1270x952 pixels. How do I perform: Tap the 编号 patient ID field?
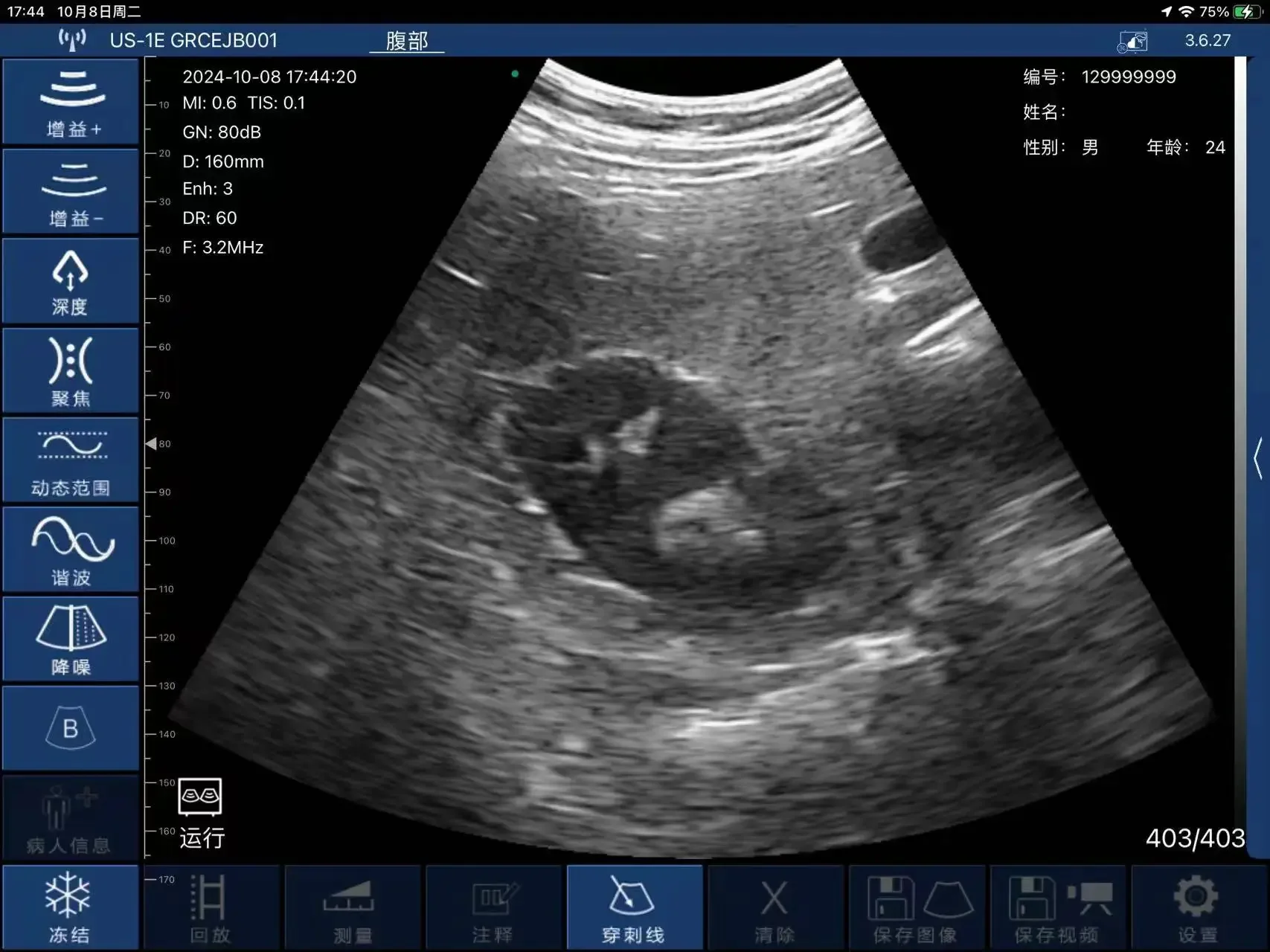(x=1099, y=77)
